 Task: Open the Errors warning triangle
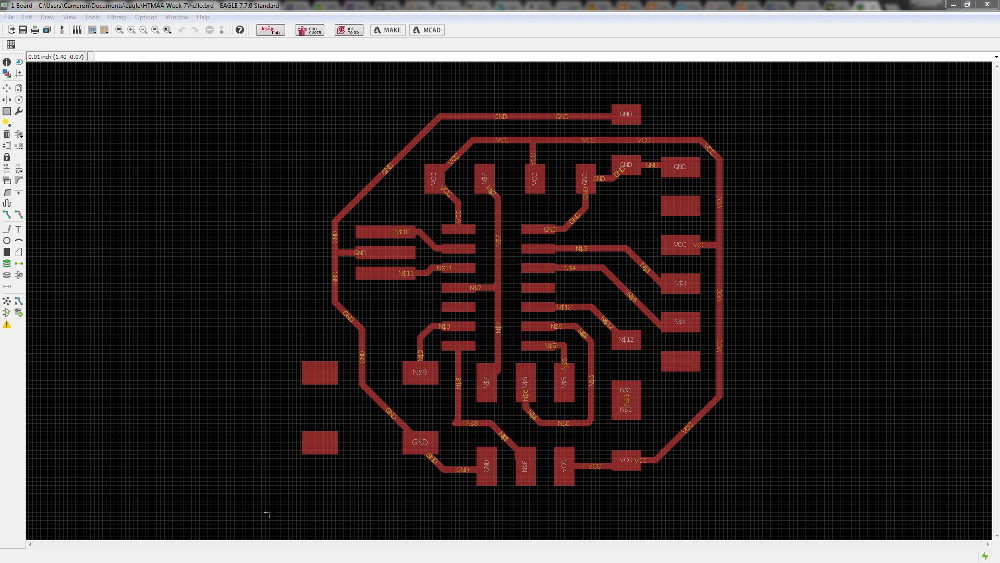pyautogui.click(x=6, y=325)
